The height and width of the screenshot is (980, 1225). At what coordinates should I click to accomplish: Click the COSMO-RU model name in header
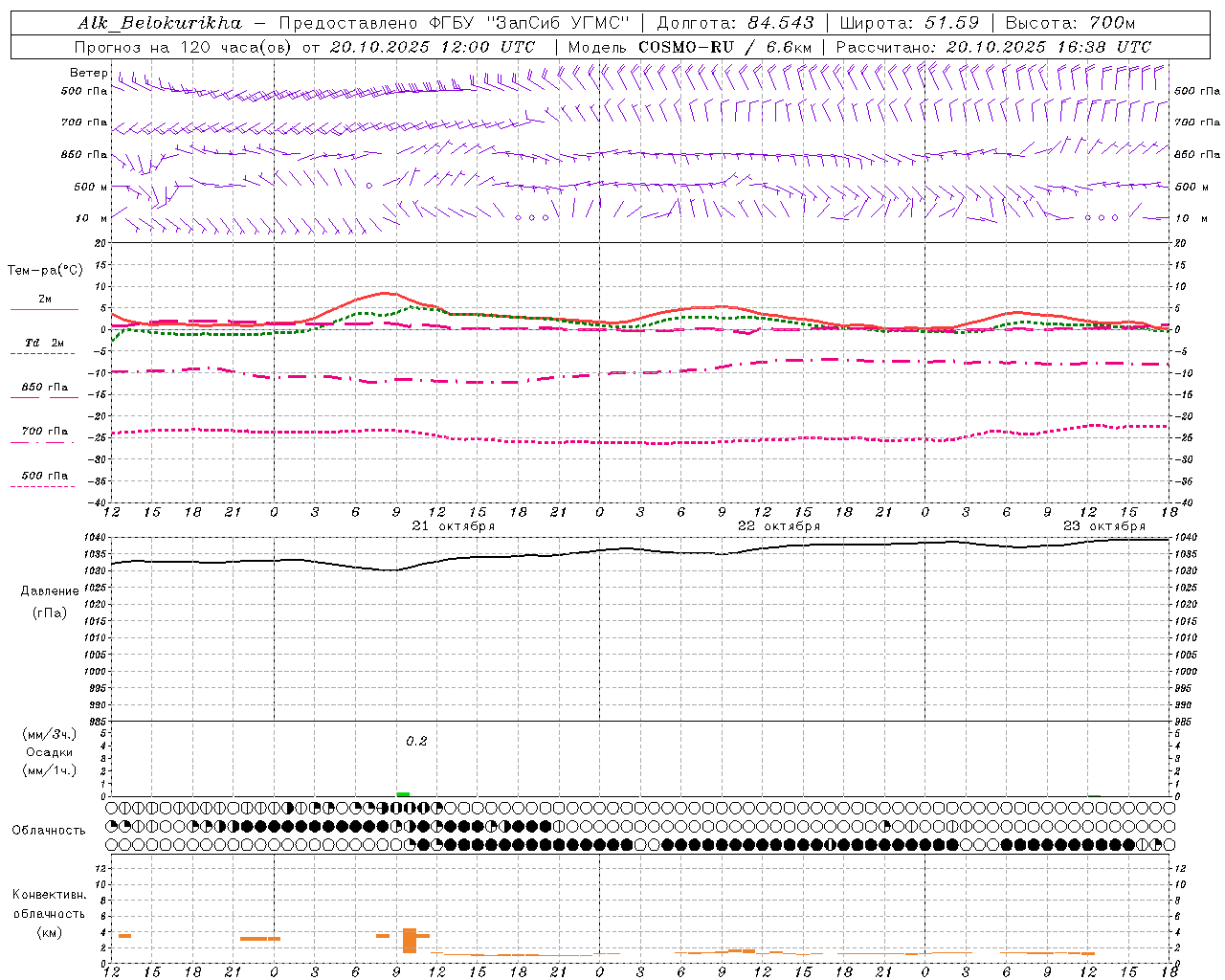686,47
